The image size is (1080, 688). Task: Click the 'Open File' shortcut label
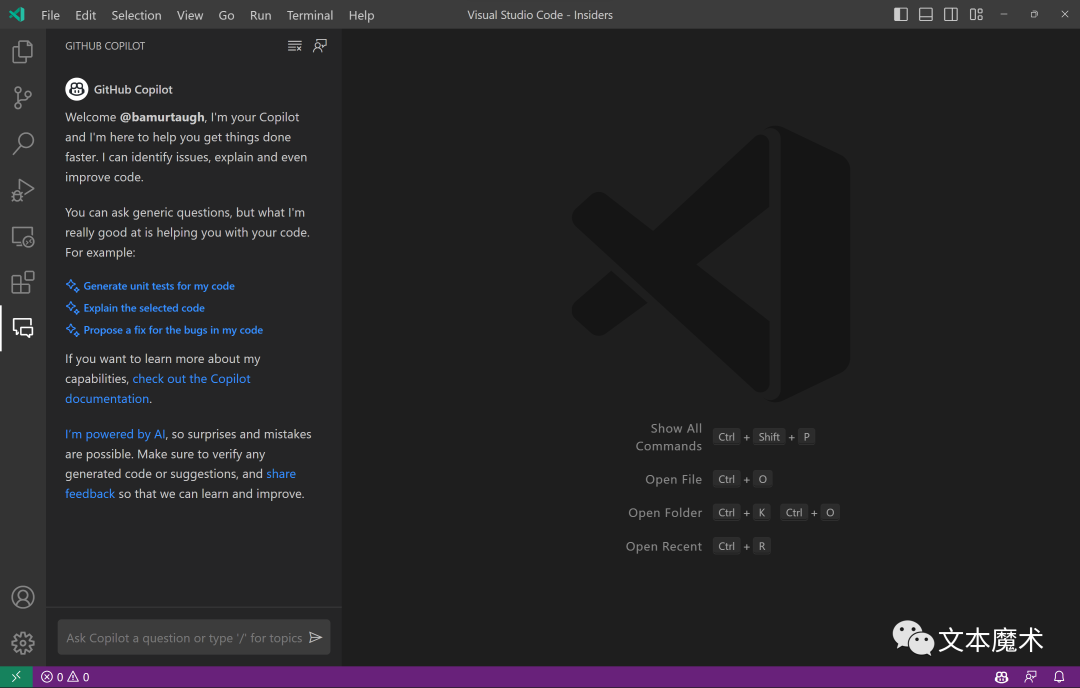click(674, 479)
